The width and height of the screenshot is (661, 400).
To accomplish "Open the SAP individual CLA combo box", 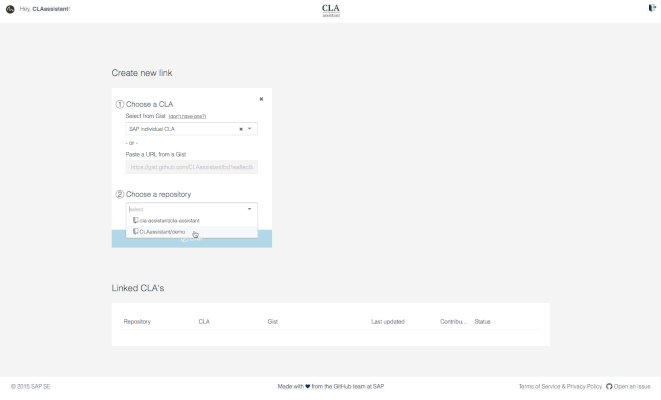I will (x=180, y=129).
